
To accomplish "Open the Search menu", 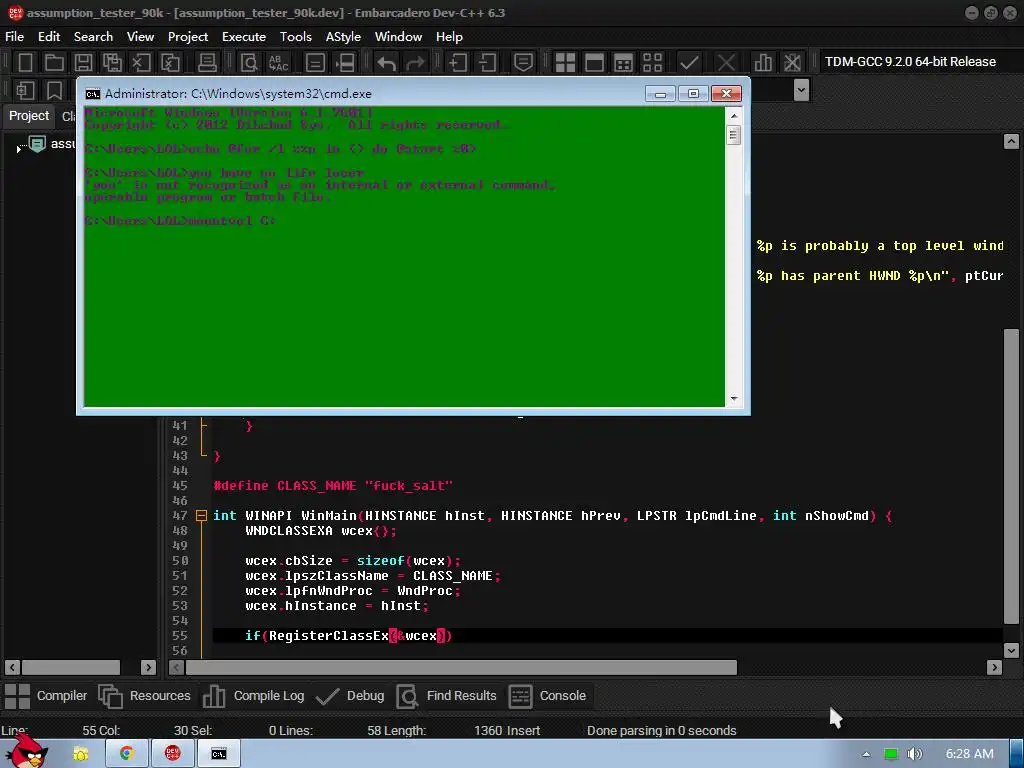I will 93,37.
